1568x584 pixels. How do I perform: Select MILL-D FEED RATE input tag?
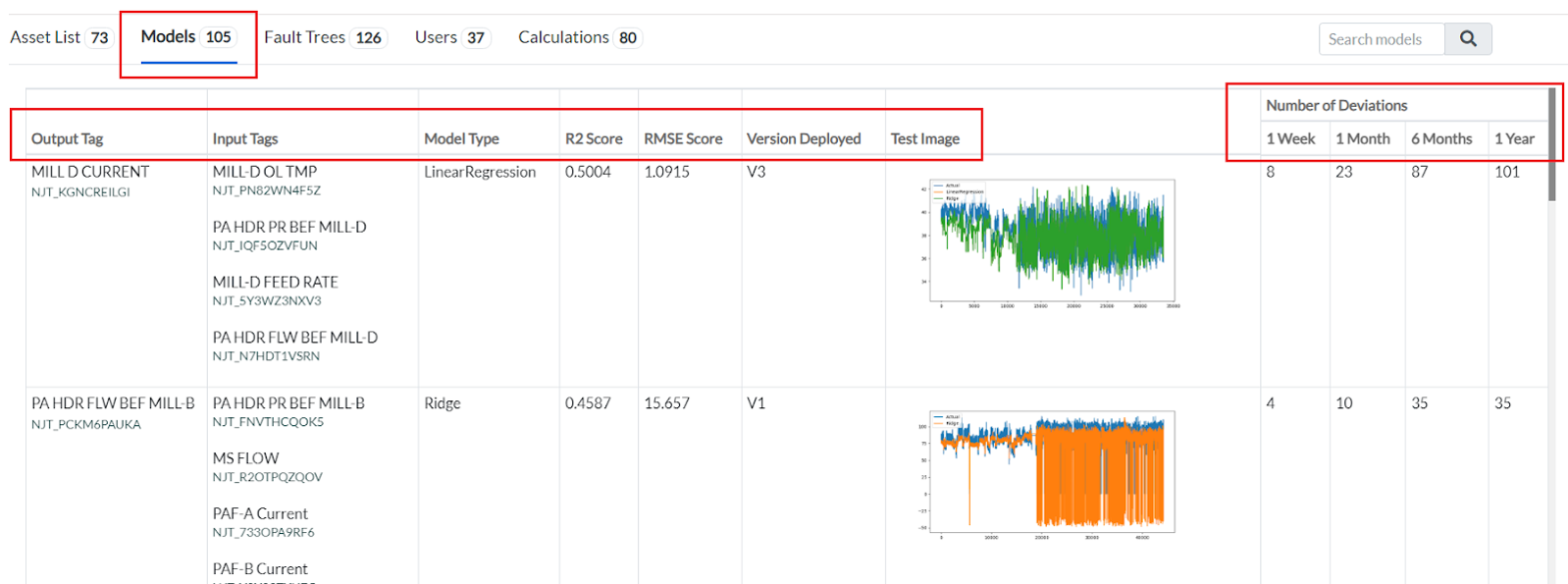pyautogui.click(x=276, y=282)
